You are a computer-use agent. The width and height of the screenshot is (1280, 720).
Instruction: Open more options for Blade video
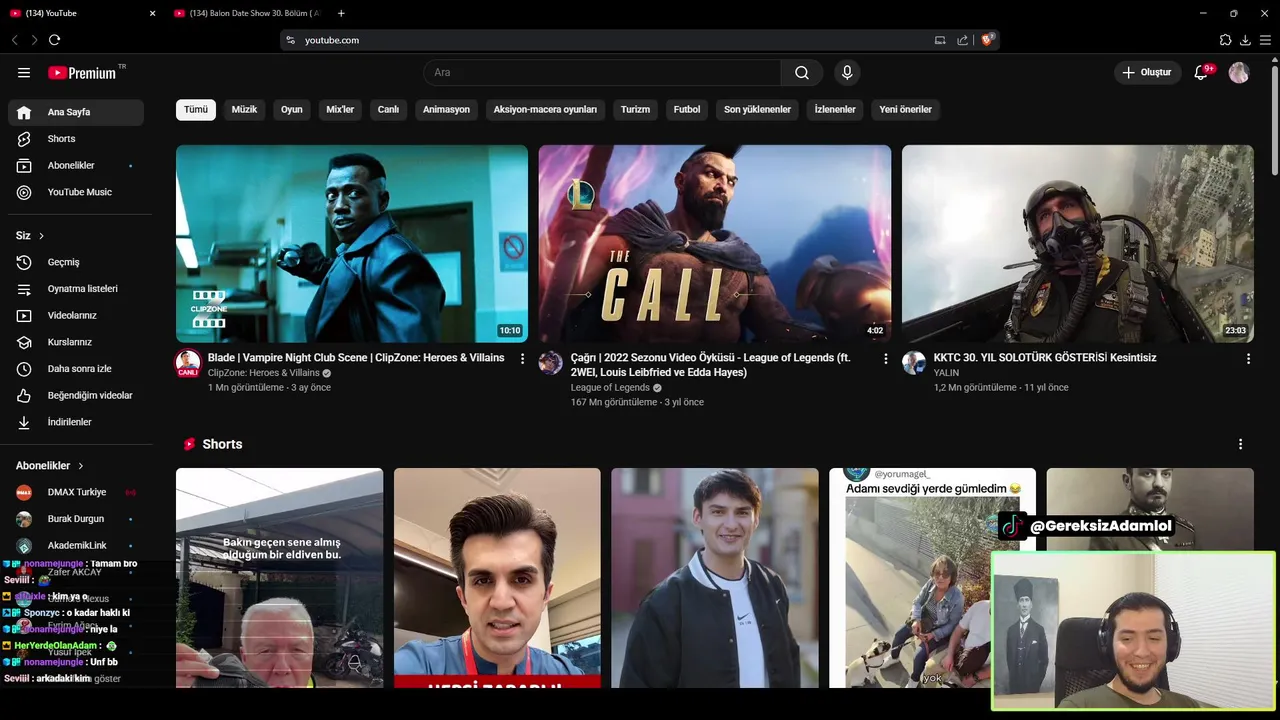coord(522,358)
